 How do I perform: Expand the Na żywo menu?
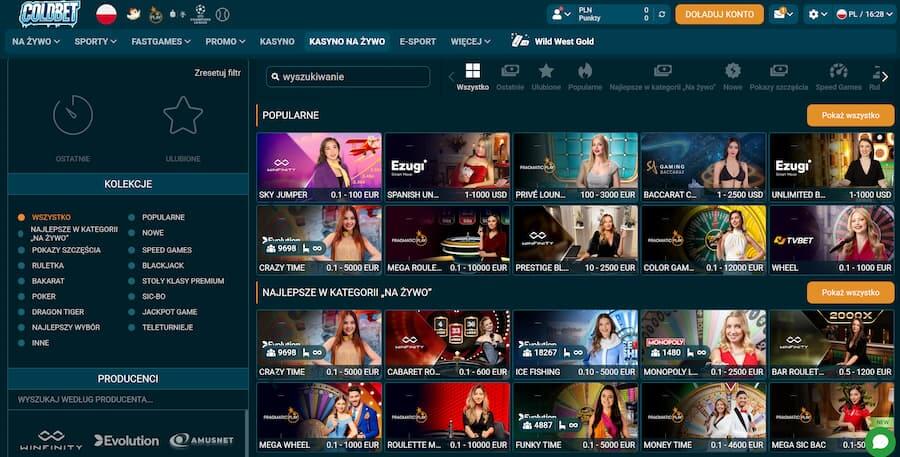[36, 41]
